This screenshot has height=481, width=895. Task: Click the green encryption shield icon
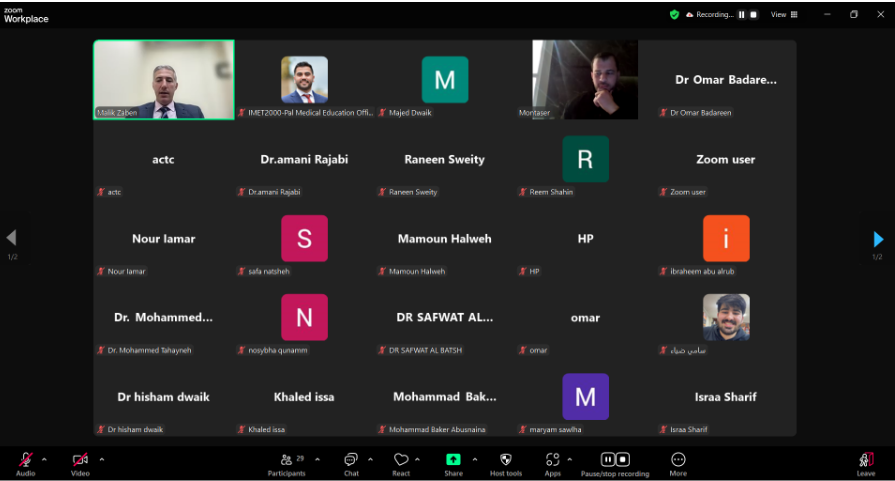click(x=675, y=15)
